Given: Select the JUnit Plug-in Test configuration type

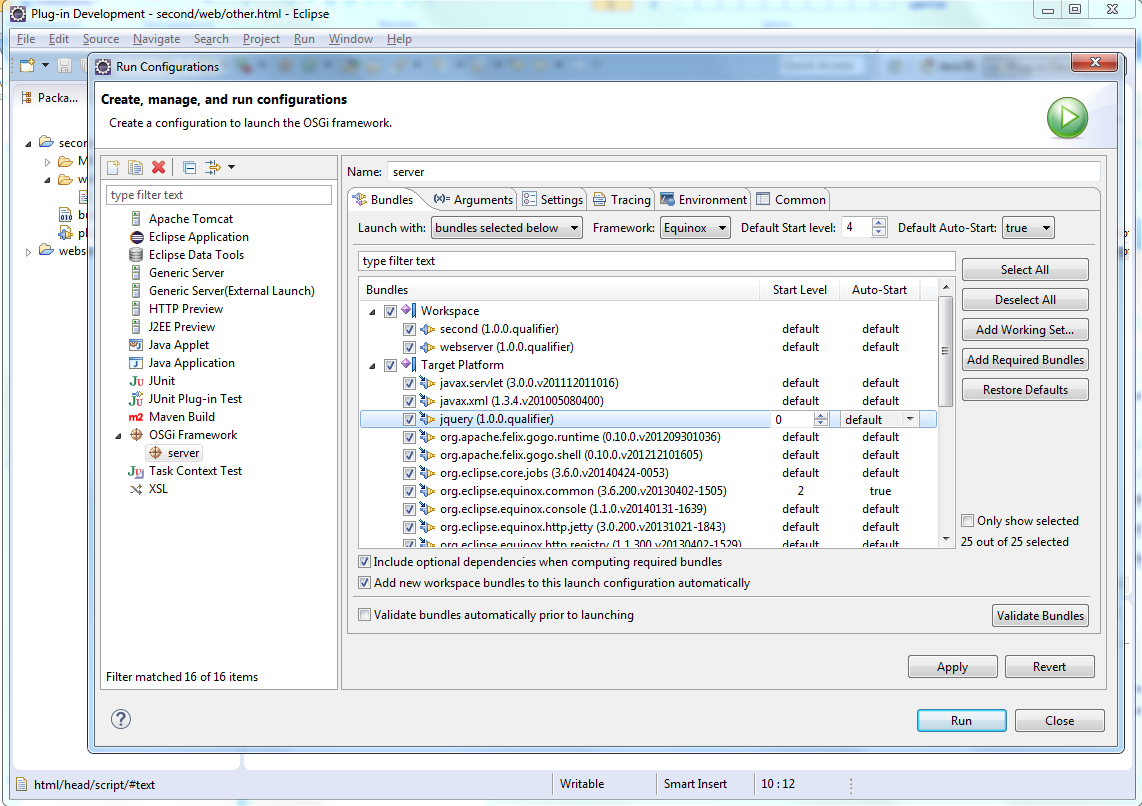Looking at the screenshot, I should click(x=195, y=398).
